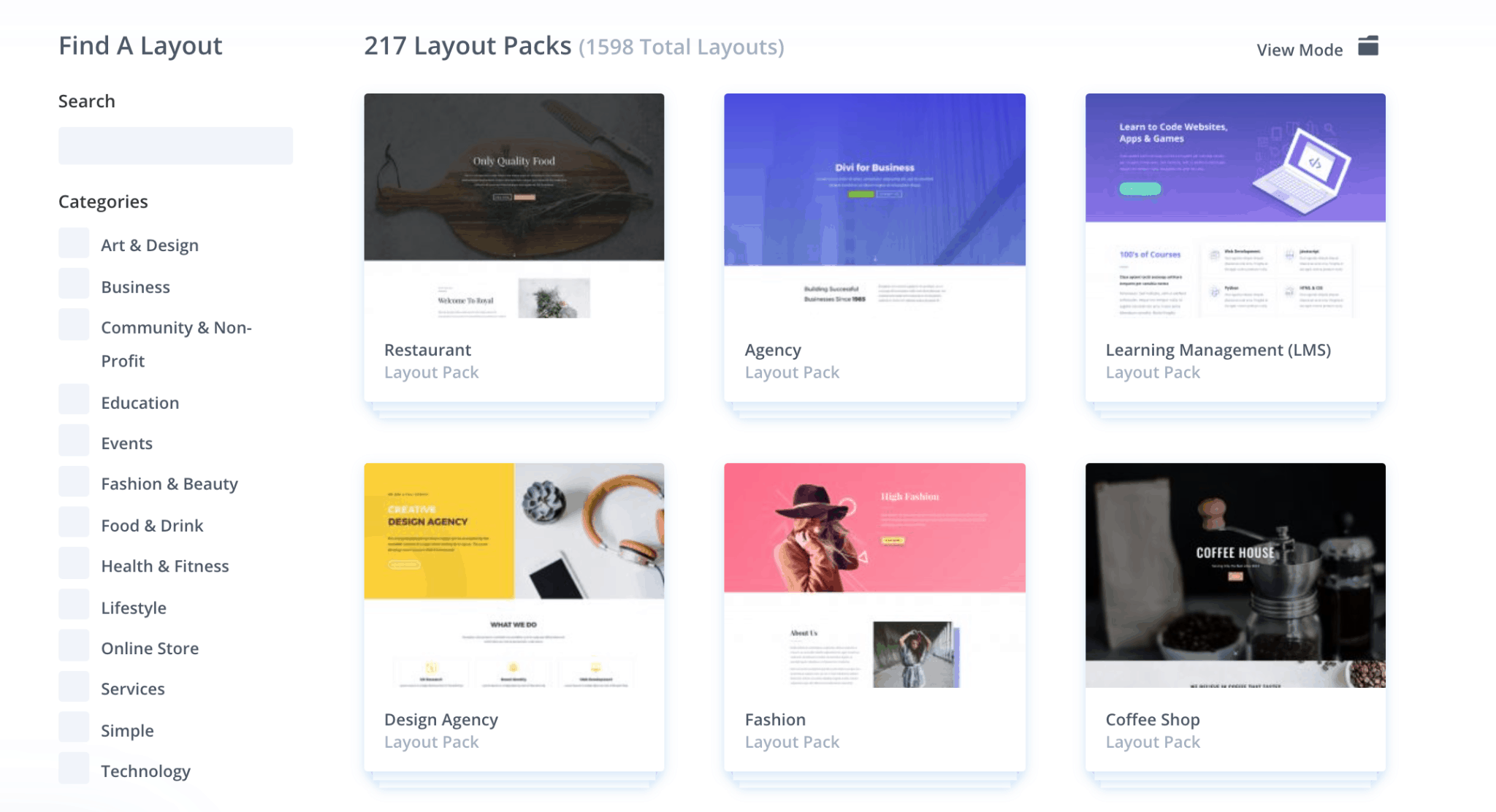Toggle the Education category checkbox
Viewport: 1496px width, 812px height.
pos(75,402)
